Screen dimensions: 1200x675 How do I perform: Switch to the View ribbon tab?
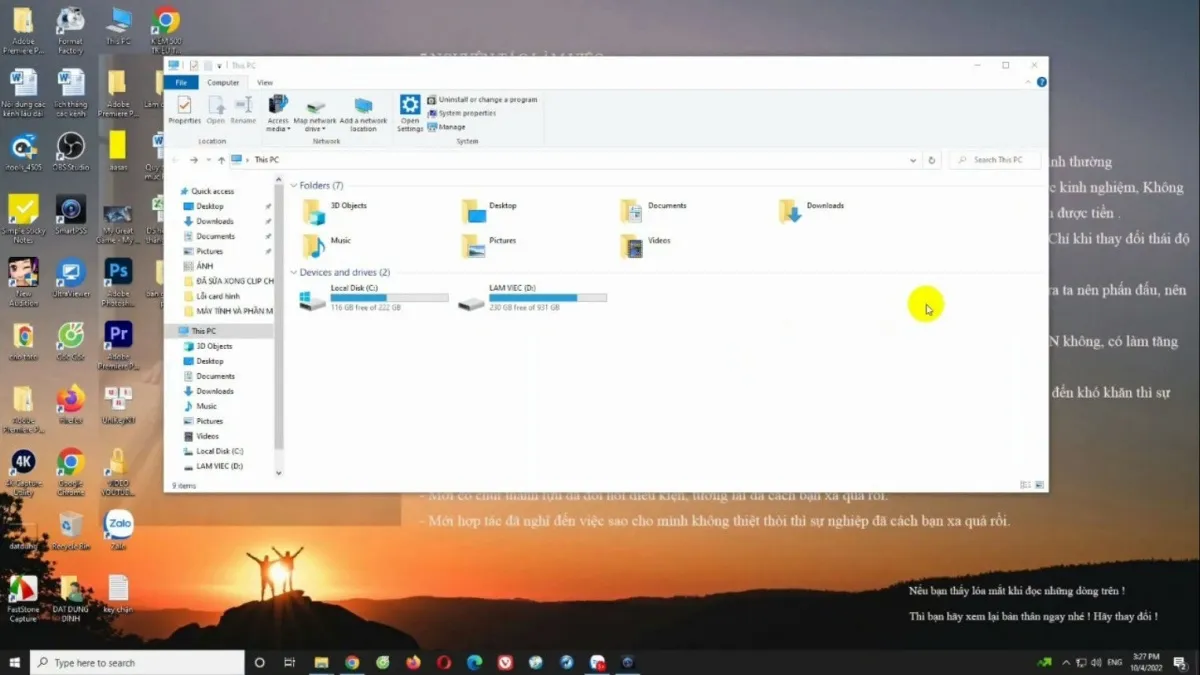[x=265, y=83]
